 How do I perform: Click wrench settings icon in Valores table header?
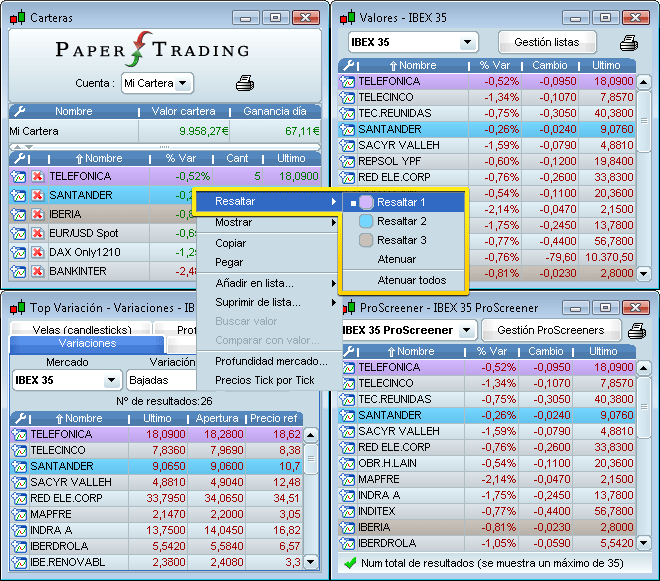tap(349, 65)
